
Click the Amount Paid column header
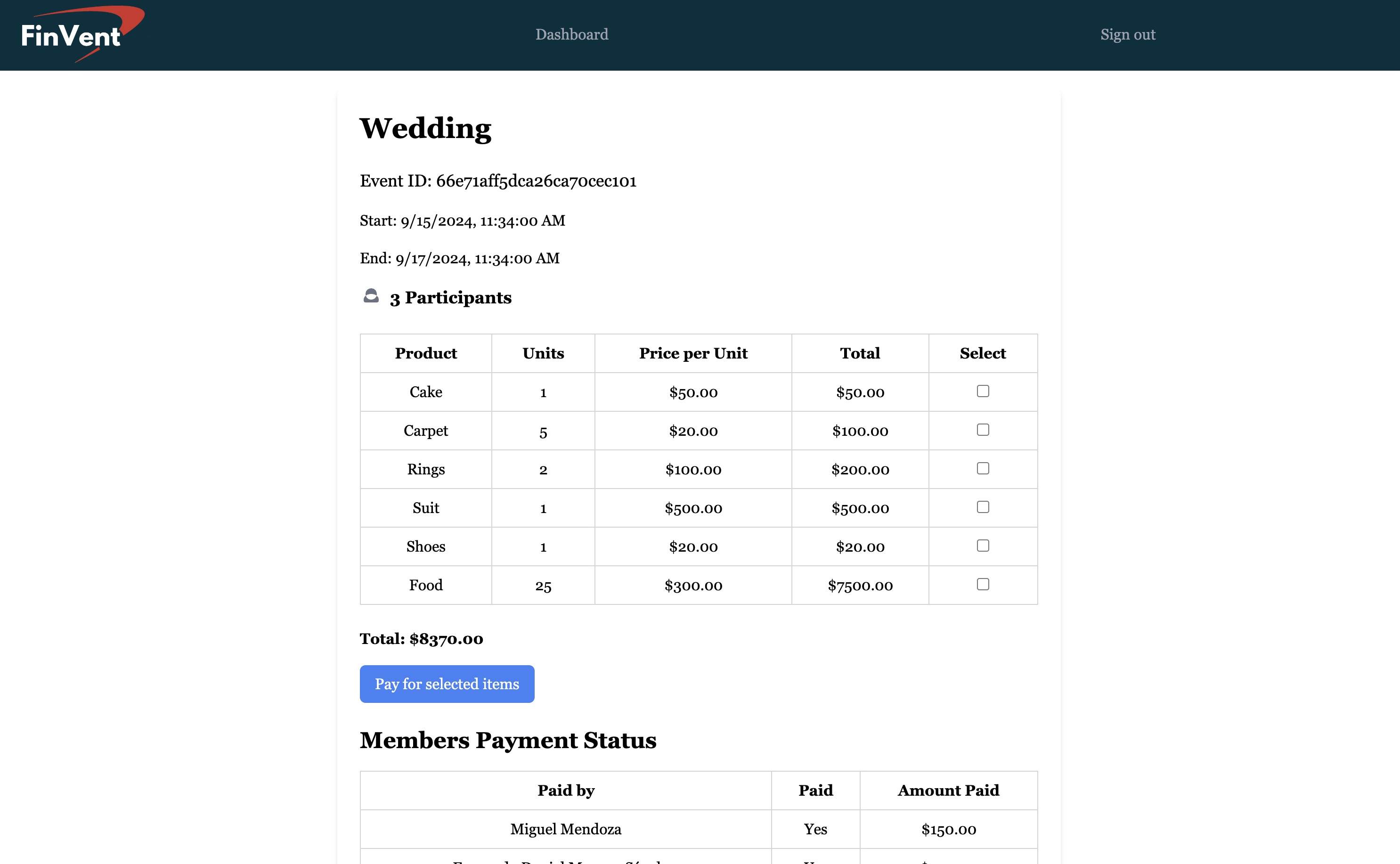tap(948, 791)
